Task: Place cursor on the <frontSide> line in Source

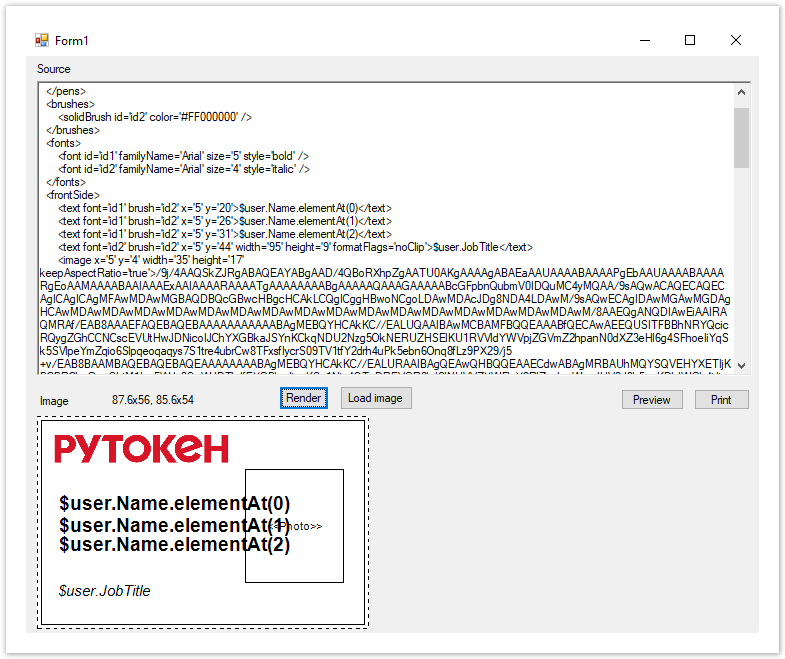Action: (73, 195)
